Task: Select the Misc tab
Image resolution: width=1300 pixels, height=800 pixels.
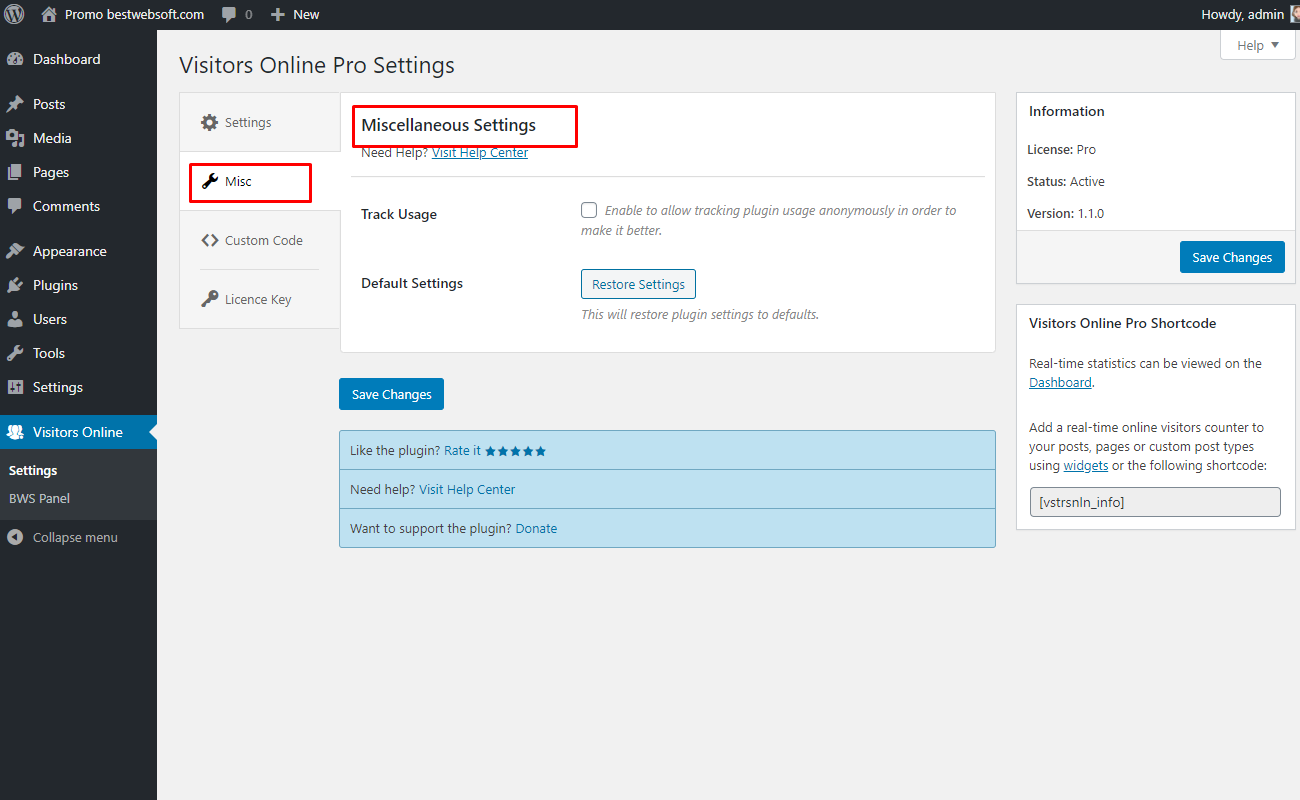Action: pyautogui.click(x=260, y=181)
